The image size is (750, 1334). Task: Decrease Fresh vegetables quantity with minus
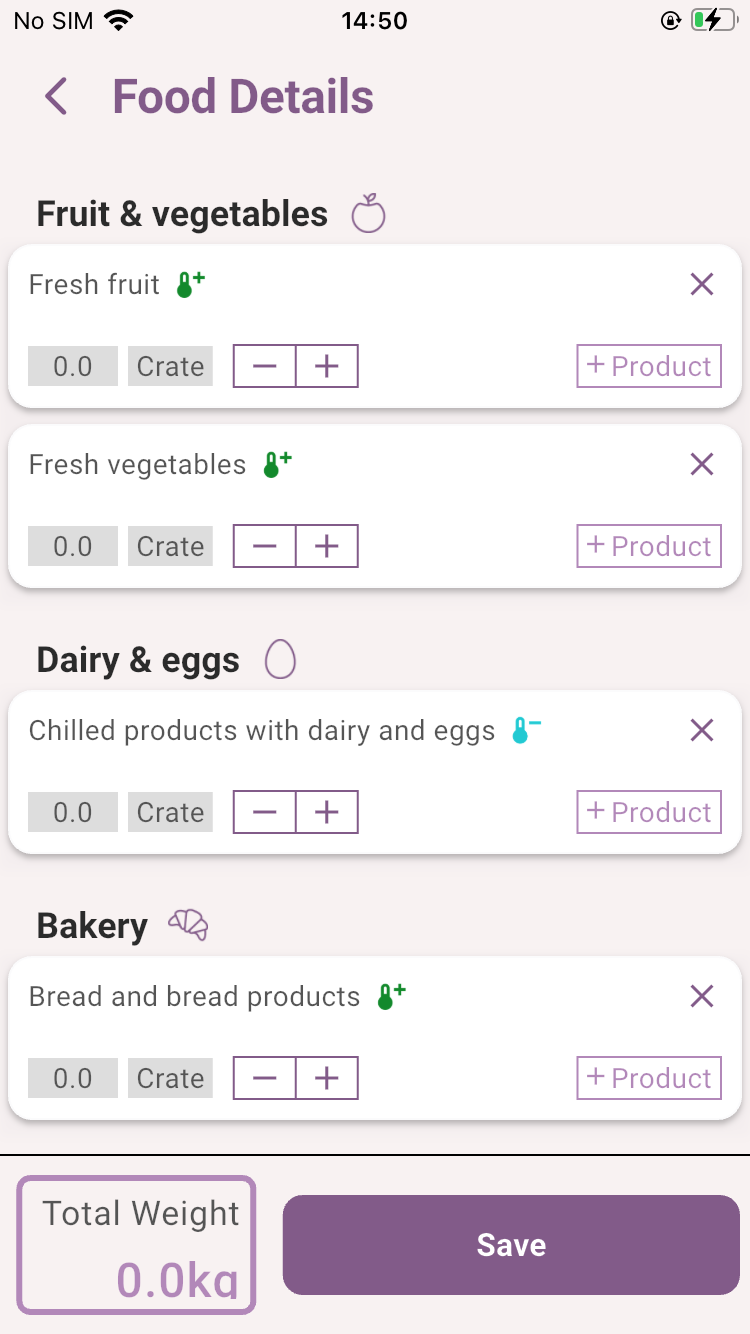(x=265, y=547)
